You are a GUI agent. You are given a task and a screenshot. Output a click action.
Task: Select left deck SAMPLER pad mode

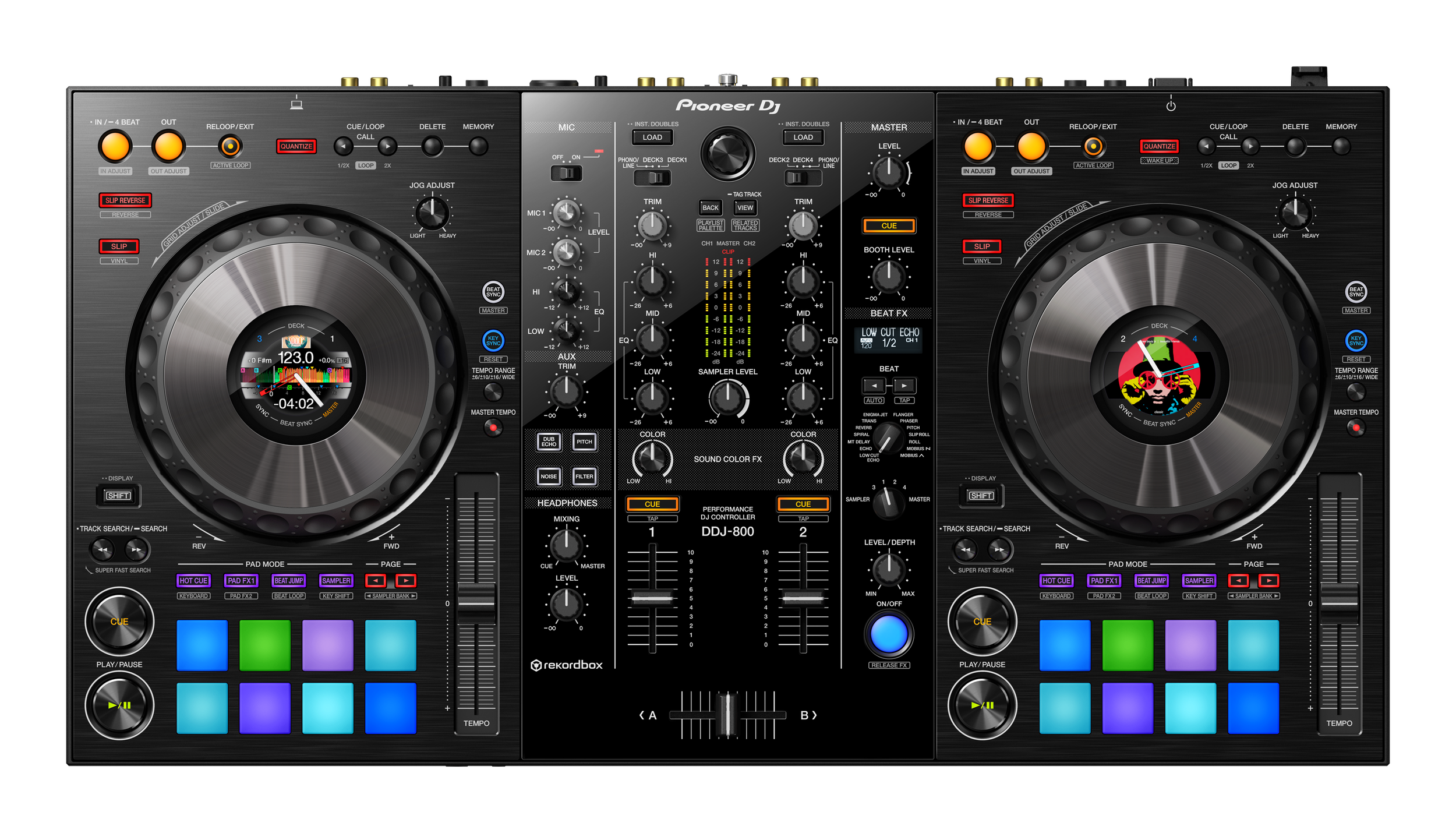point(336,581)
